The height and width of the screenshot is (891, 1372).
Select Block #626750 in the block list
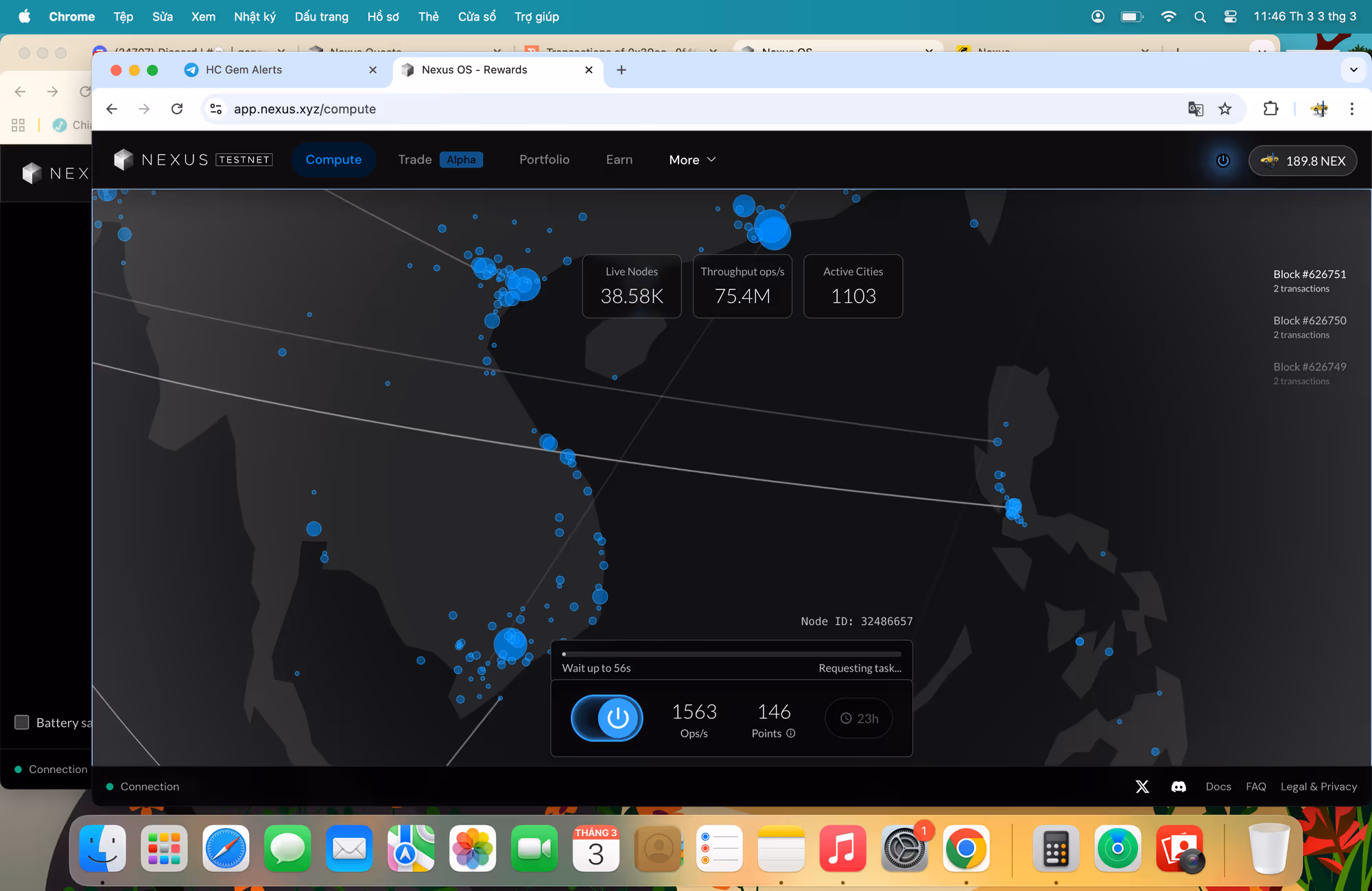point(1310,327)
